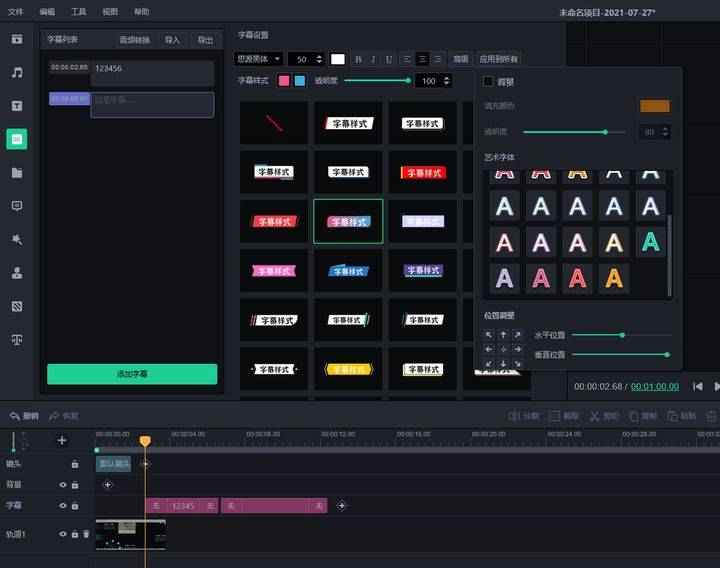720x568 pixels.
Task: Click the folder icon in left sidebar
Action: click(x=17, y=172)
